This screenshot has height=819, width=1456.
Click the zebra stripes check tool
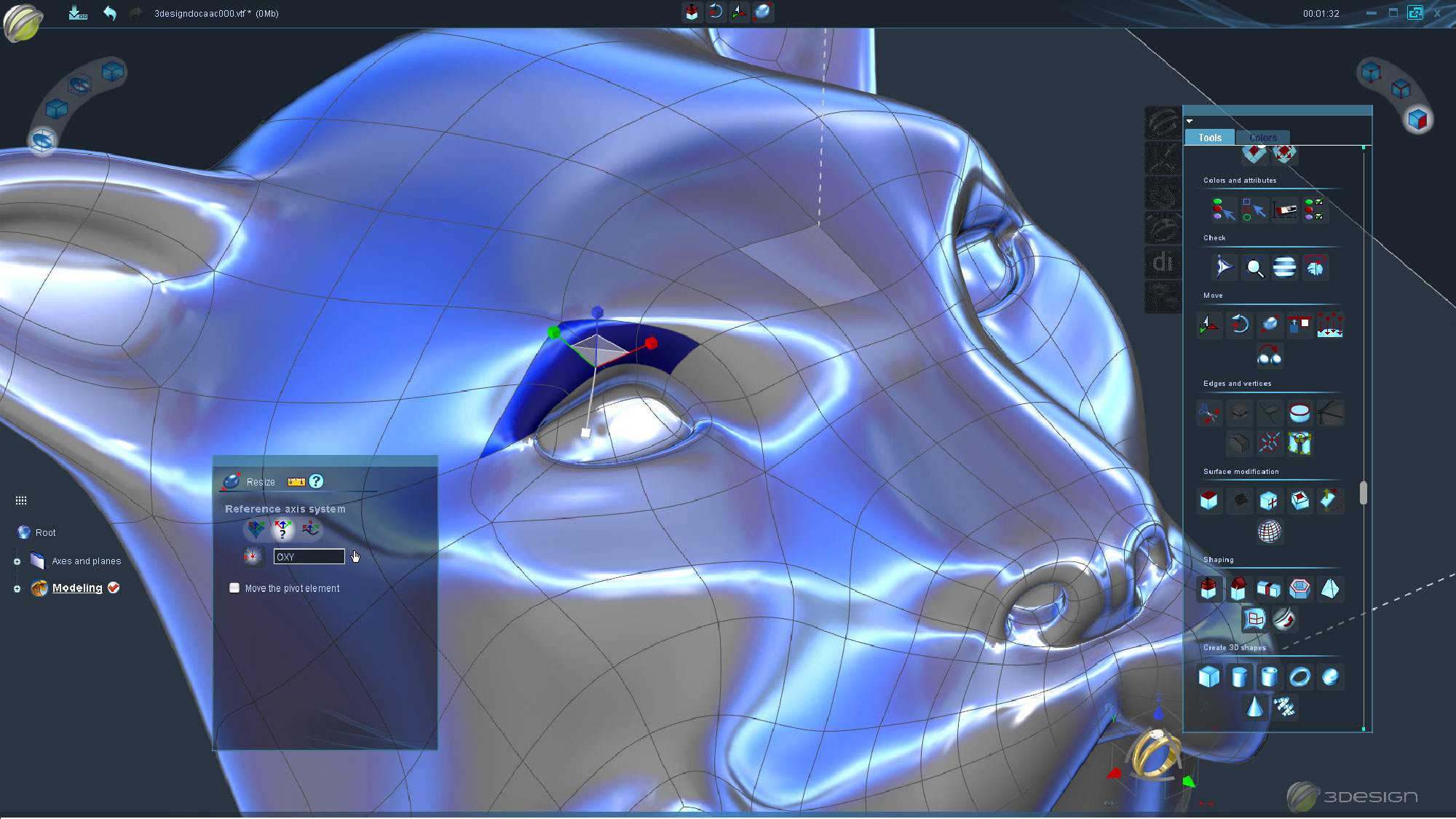tap(1284, 267)
